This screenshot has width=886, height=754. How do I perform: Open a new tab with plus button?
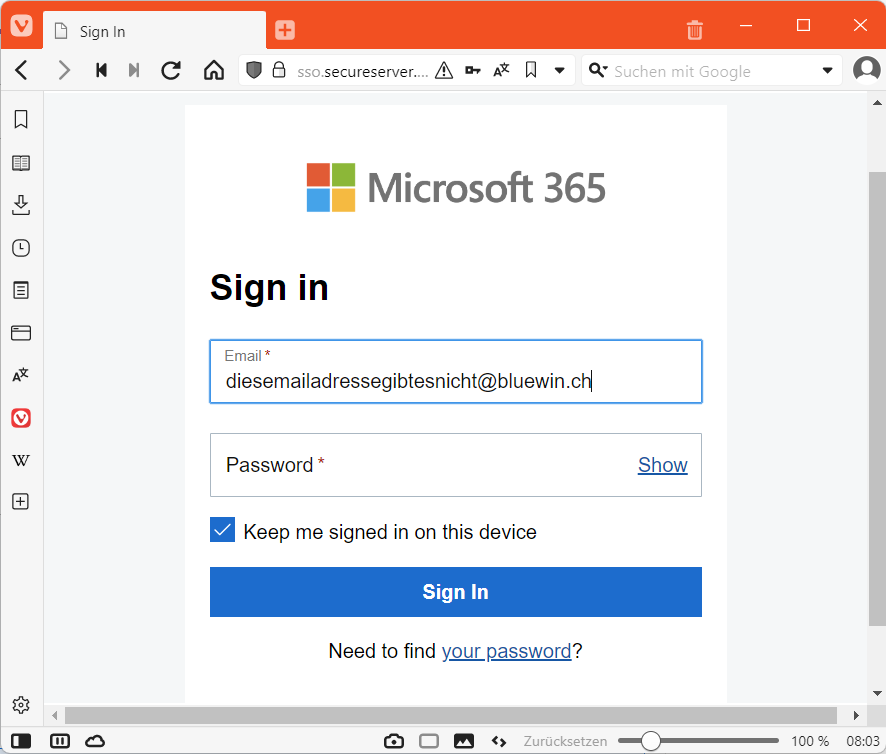(x=285, y=30)
